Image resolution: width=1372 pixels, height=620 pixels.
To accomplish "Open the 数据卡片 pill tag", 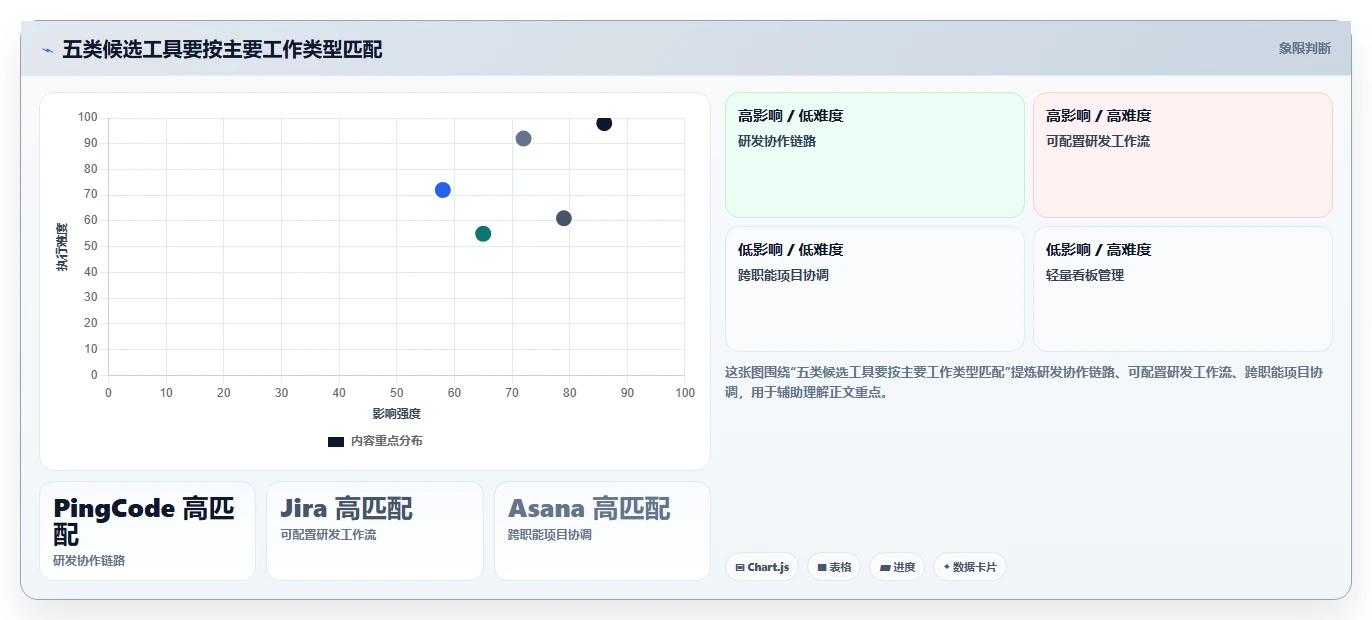I will tap(970, 567).
